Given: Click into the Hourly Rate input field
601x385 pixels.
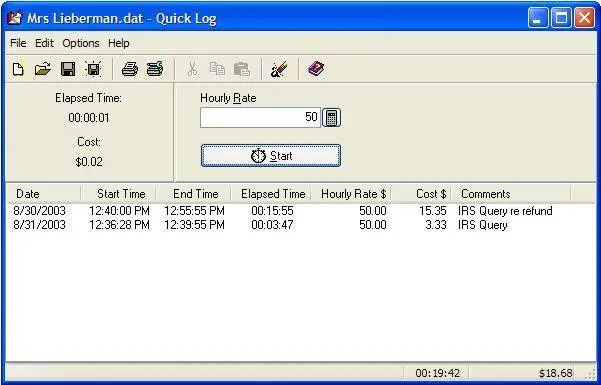Looking at the screenshot, I should [260, 117].
